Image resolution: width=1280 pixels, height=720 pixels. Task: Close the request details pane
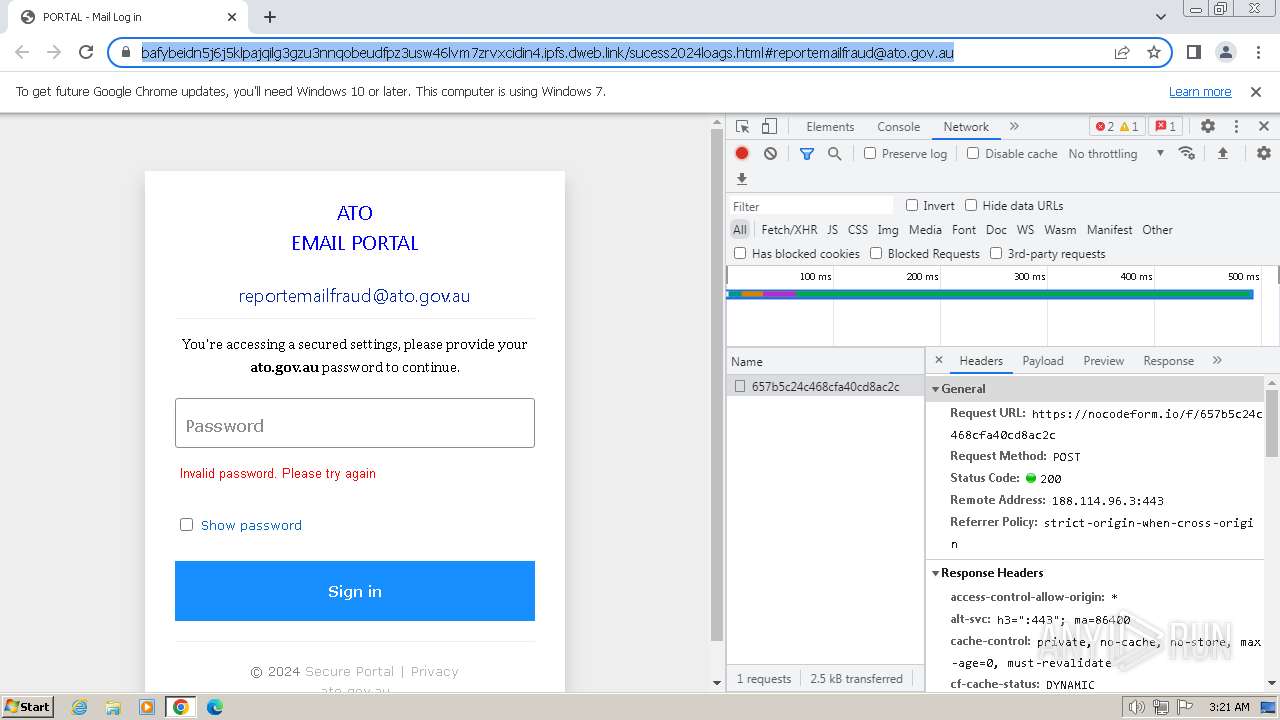(x=939, y=360)
